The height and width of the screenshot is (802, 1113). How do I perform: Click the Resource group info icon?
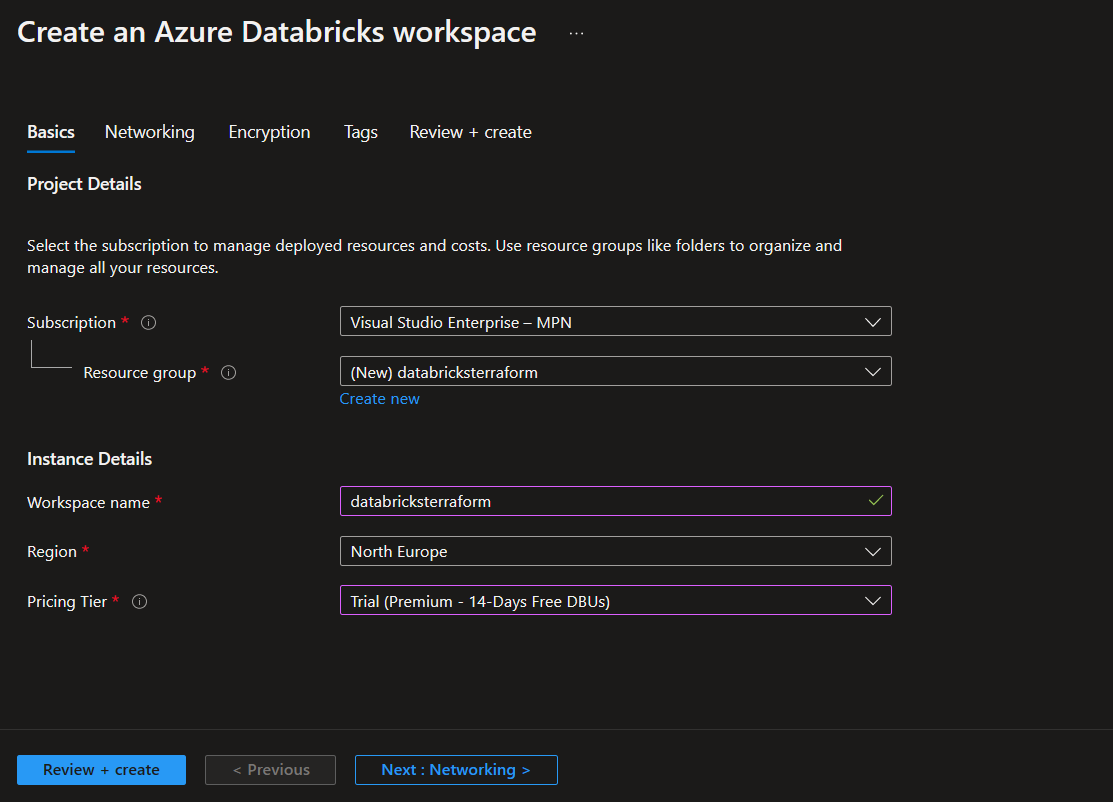pos(229,373)
